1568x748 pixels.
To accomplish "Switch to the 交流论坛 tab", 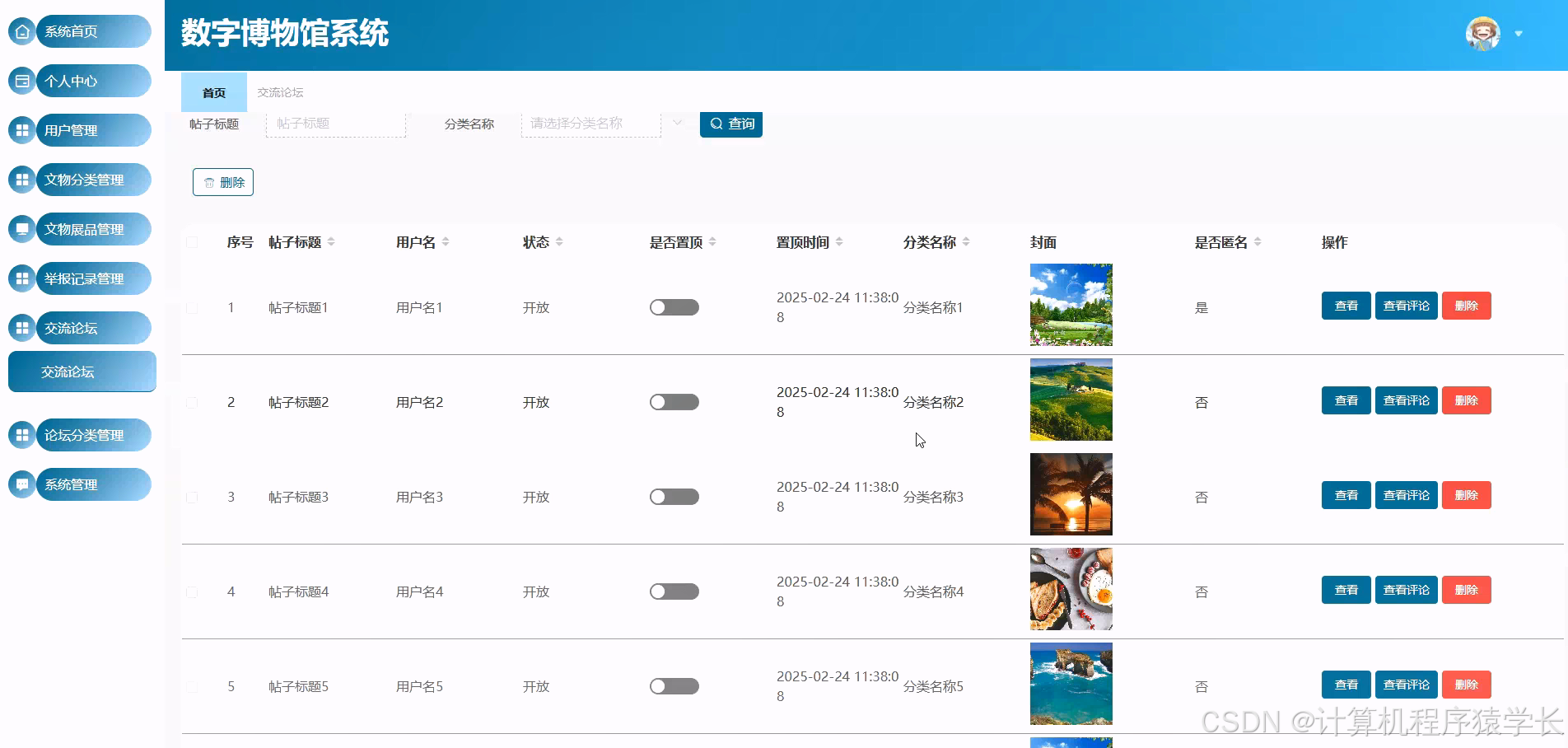I will tap(279, 92).
